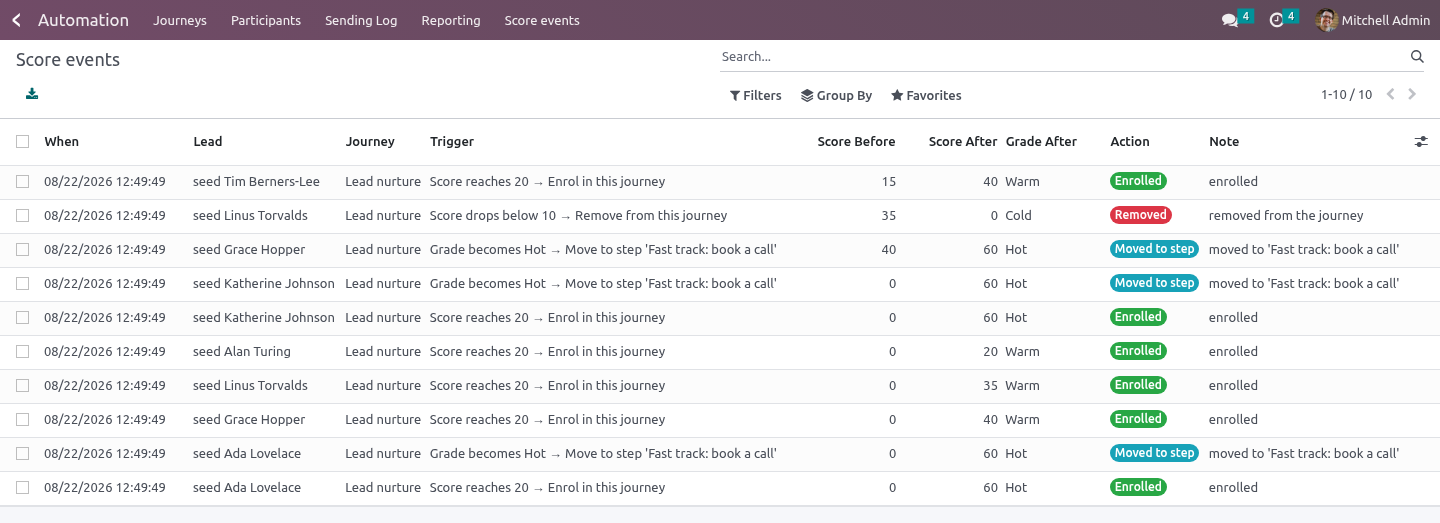Click Moved to step badge in Ada Lovelace row
The image size is (1440, 523).
(x=1154, y=453)
